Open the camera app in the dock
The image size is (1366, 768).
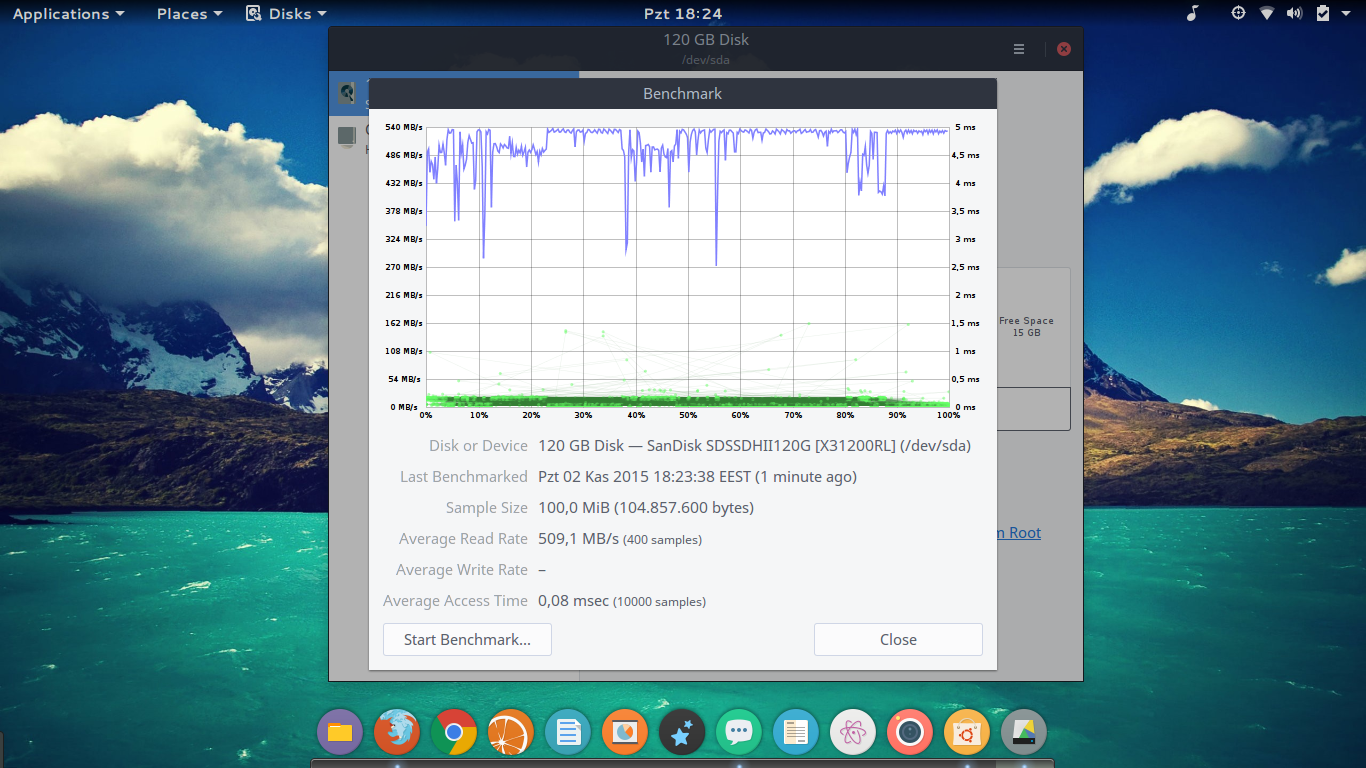(910, 733)
